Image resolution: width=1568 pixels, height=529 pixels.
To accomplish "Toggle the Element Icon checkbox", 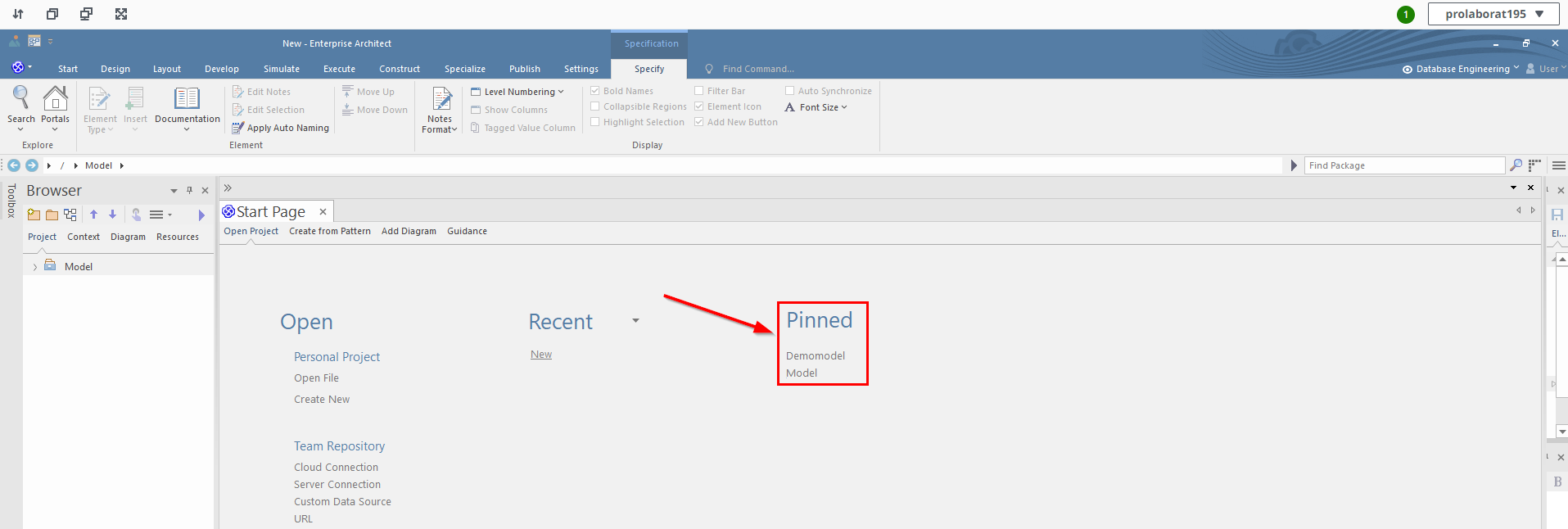I will [699, 106].
